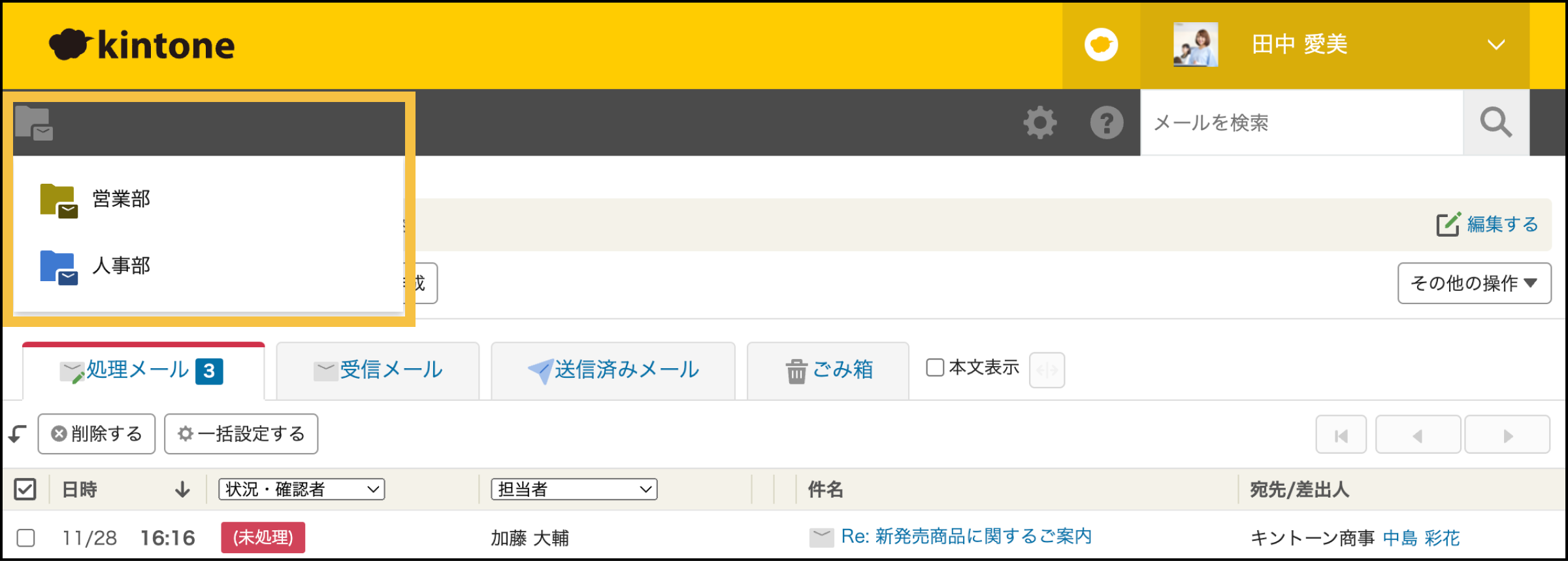Switch to the 受信メール tab
Image resolution: width=1568 pixels, height=561 pixels.
click(x=378, y=370)
